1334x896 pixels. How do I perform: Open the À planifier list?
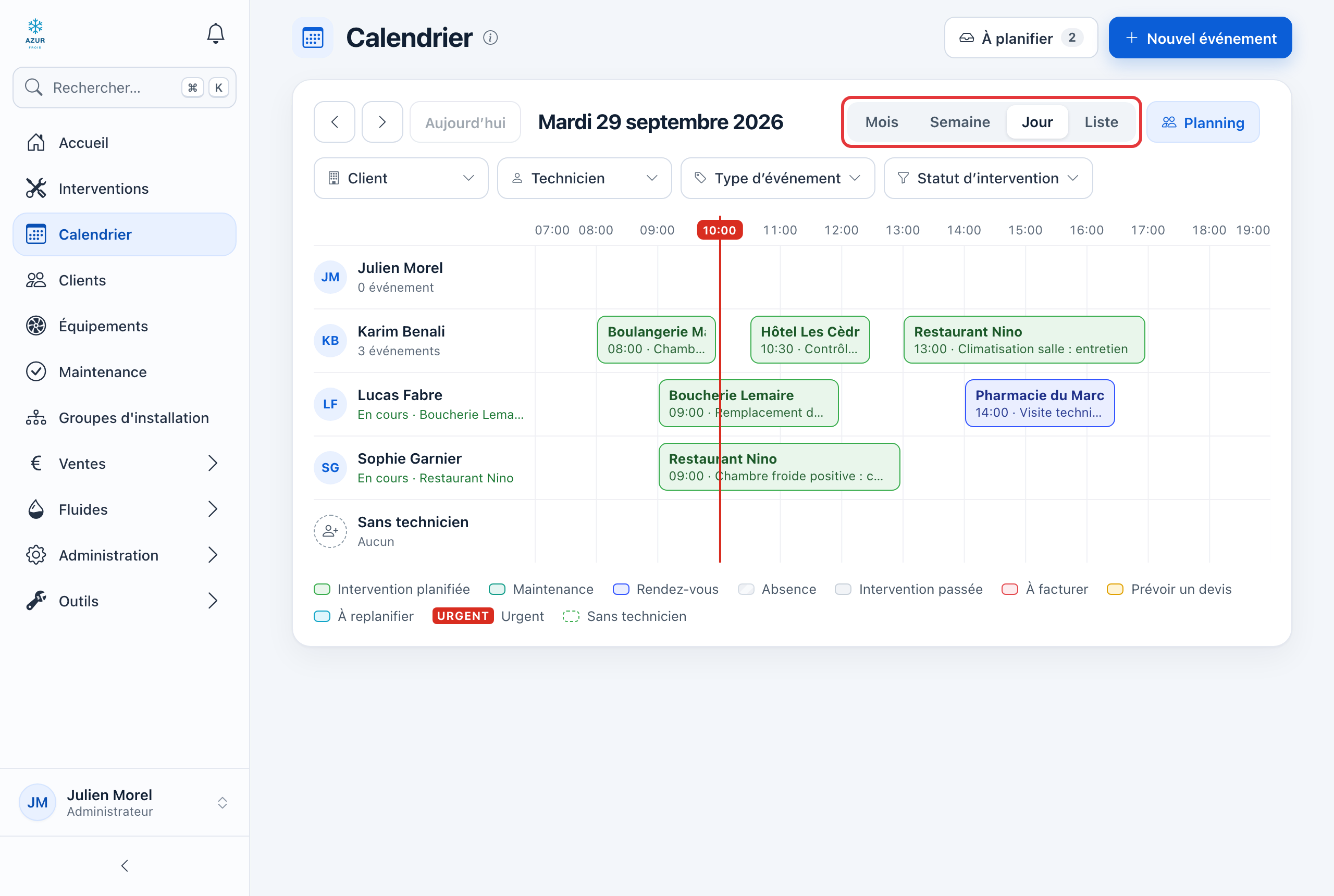(x=1021, y=38)
